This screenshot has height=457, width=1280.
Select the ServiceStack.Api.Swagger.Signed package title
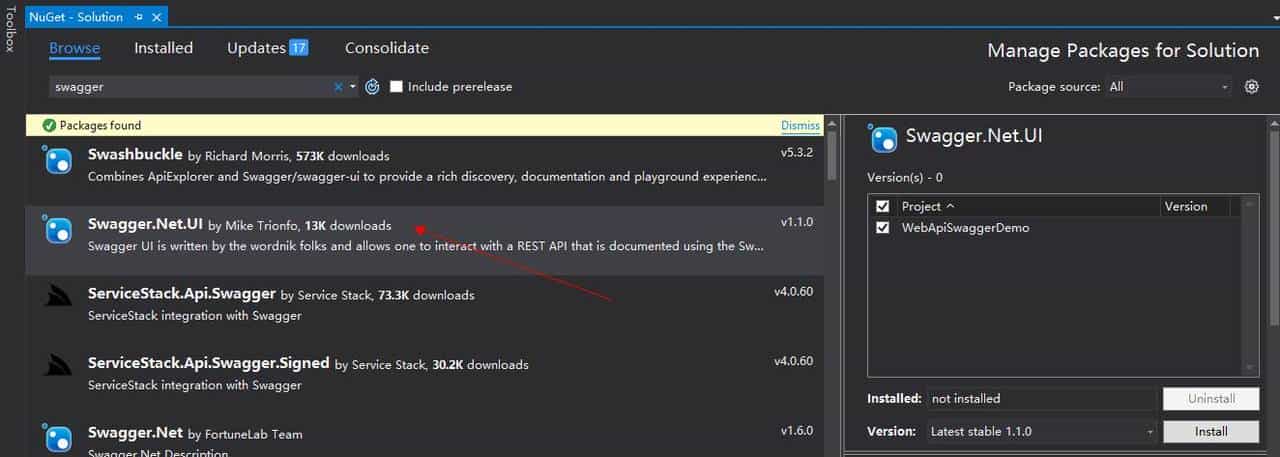(208, 363)
